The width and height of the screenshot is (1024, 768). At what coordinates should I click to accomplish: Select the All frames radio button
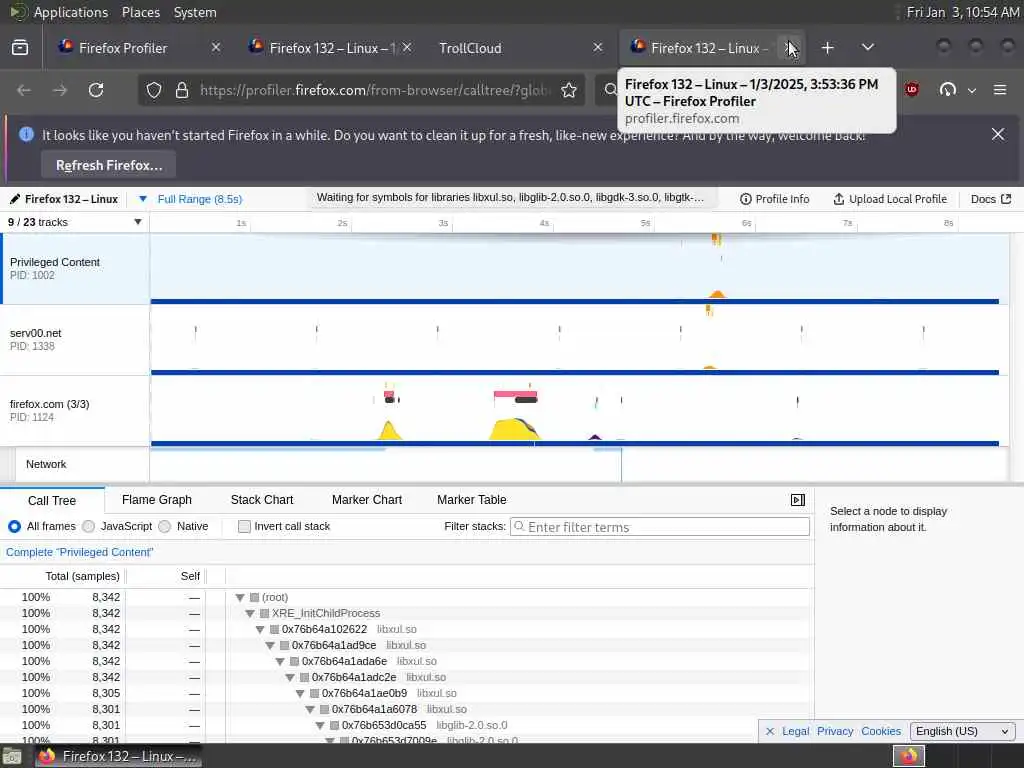14,526
